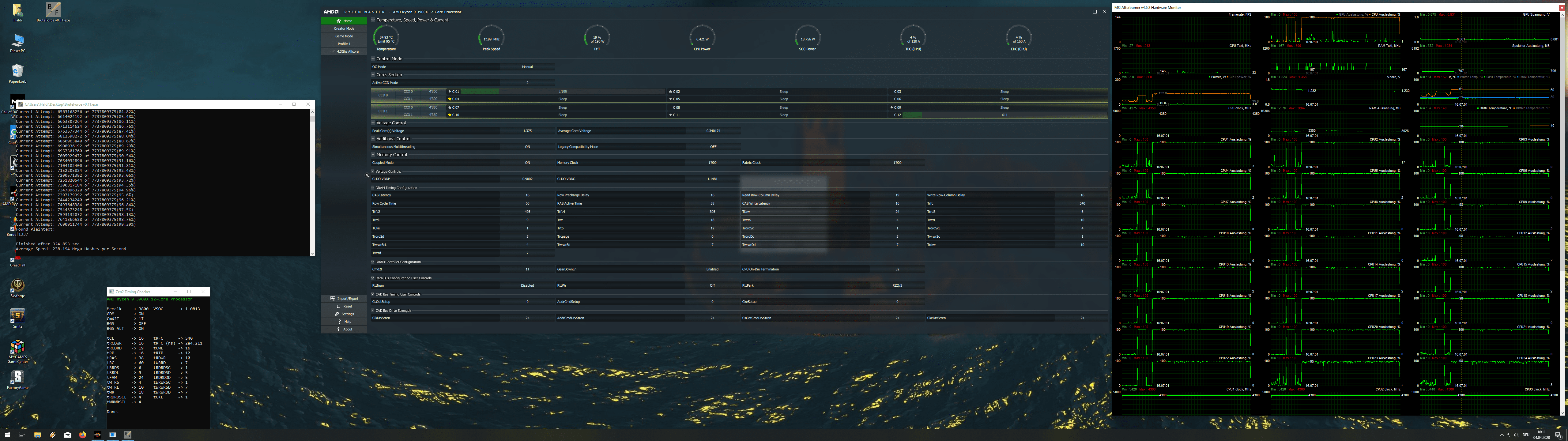Collapse DRAM Timing Configuration section

click(x=373, y=188)
